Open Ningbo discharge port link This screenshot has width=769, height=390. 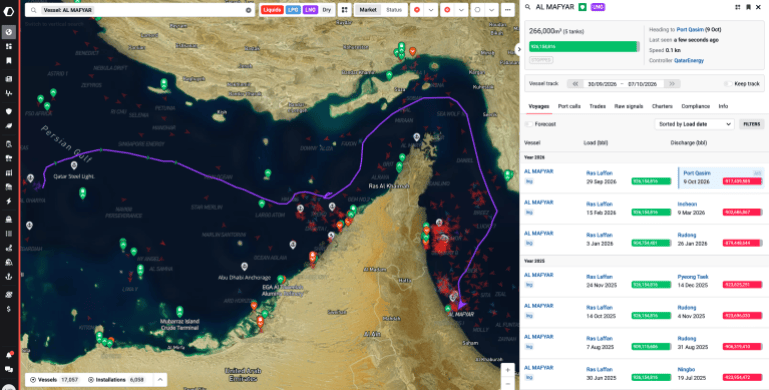[686, 369]
